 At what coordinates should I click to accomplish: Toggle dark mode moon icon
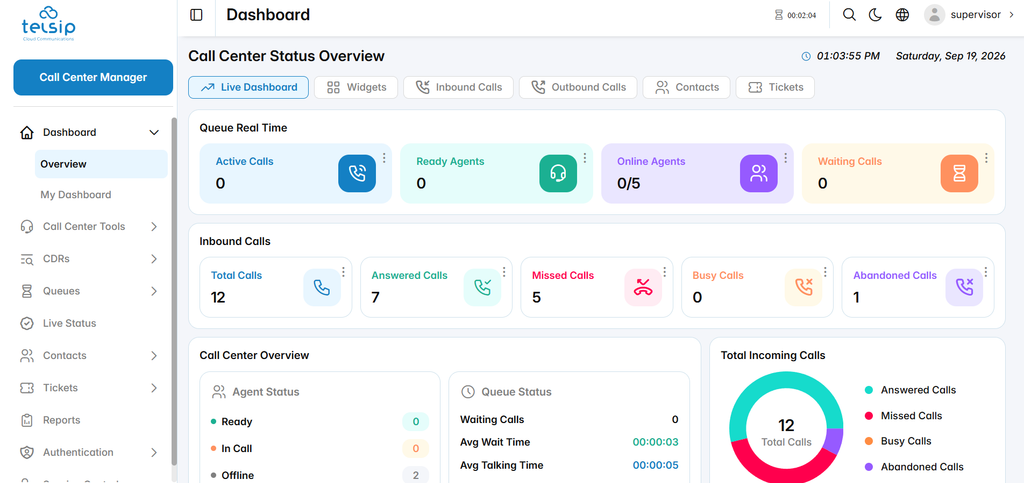pyautogui.click(x=875, y=14)
